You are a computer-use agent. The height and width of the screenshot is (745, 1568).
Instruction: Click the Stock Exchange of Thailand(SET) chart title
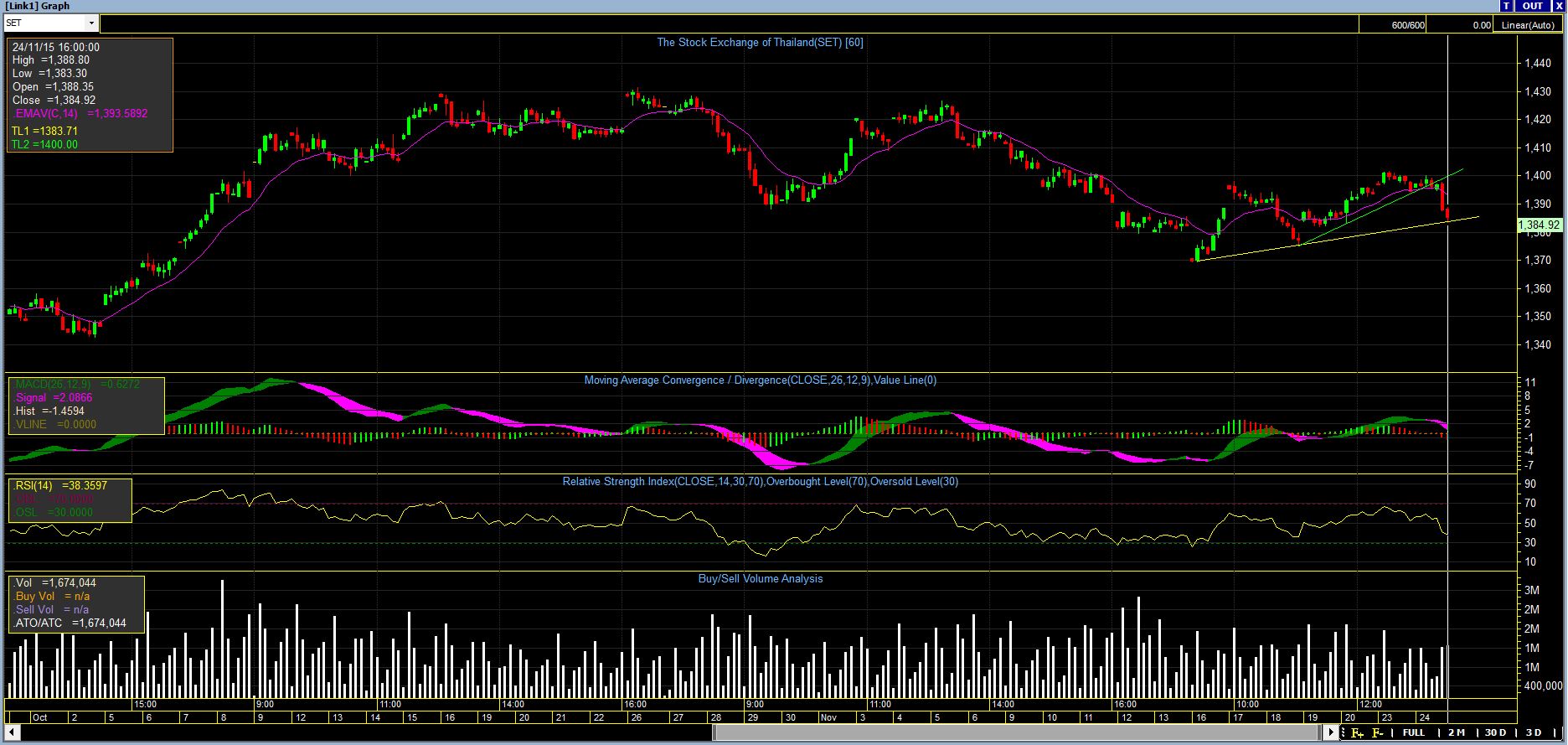click(760, 42)
